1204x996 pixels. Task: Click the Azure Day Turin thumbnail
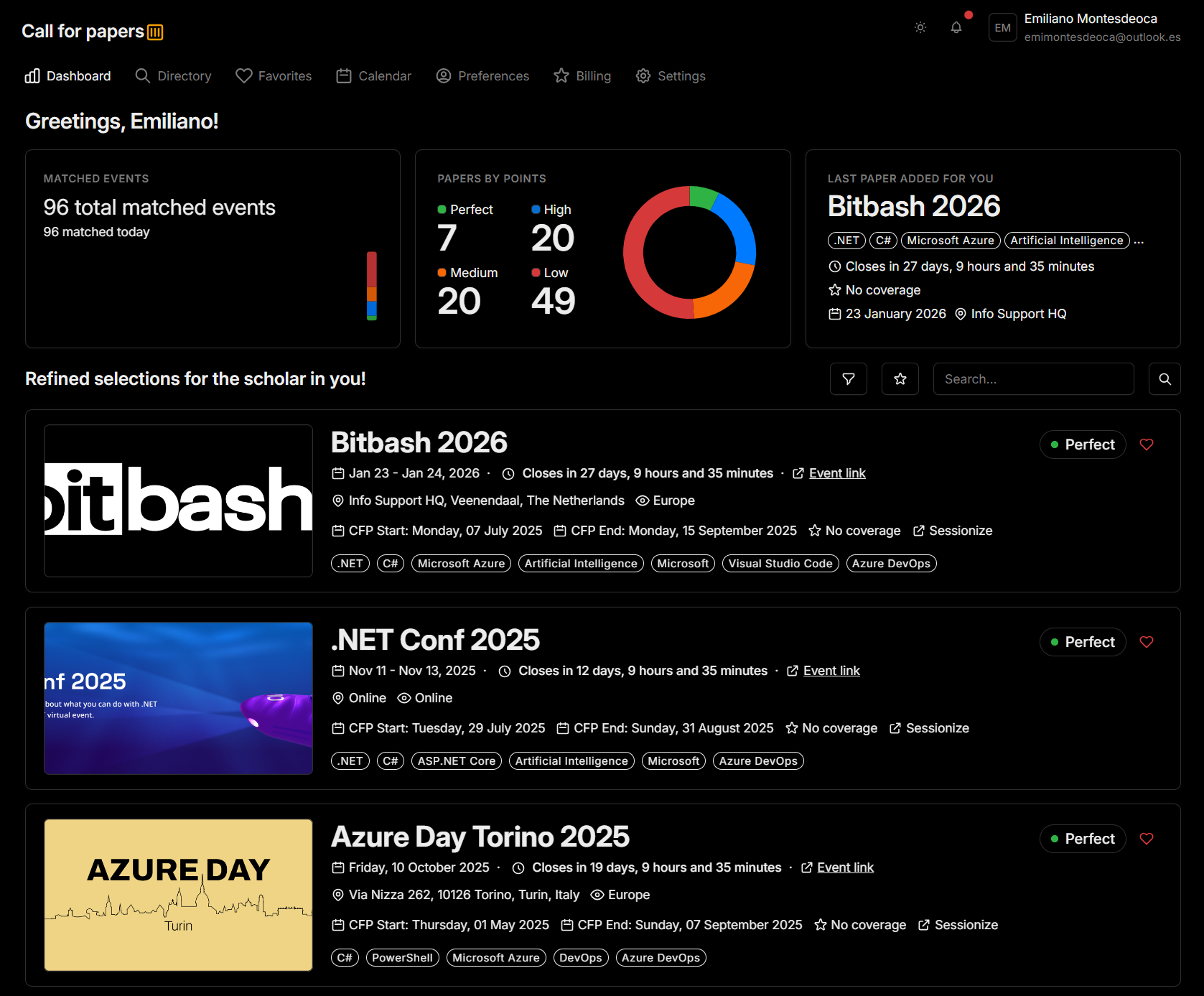[x=178, y=895]
